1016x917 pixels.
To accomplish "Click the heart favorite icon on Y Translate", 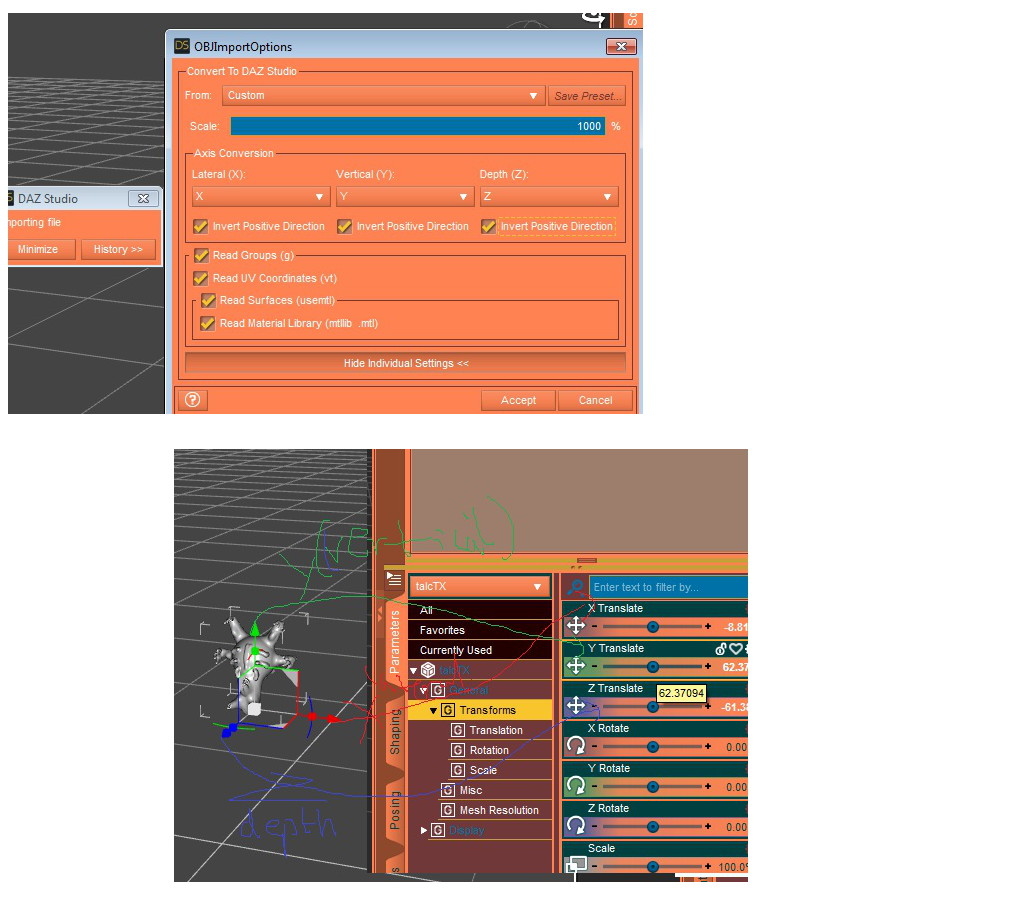I will click(735, 649).
